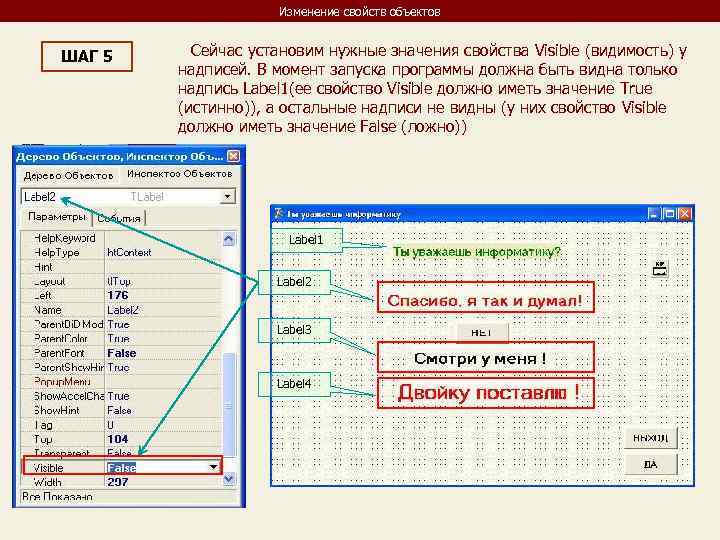Click the form designer title bar
720x540 pixels.
click(482, 214)
